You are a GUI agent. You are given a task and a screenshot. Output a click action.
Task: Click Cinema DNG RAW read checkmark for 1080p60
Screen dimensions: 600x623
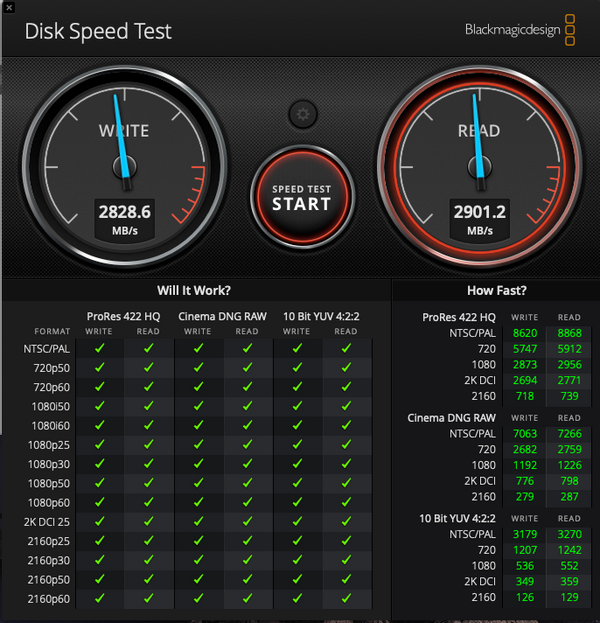coord(247,502)
